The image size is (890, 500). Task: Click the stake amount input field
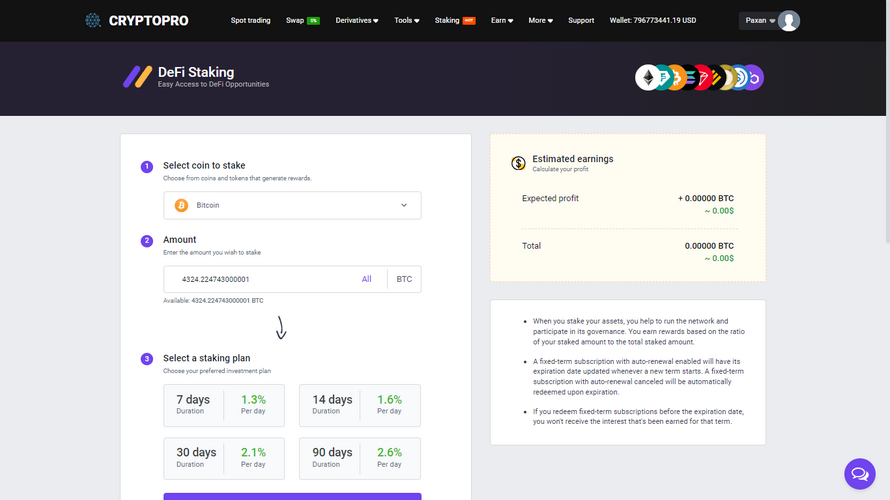[x=260, y=279]
